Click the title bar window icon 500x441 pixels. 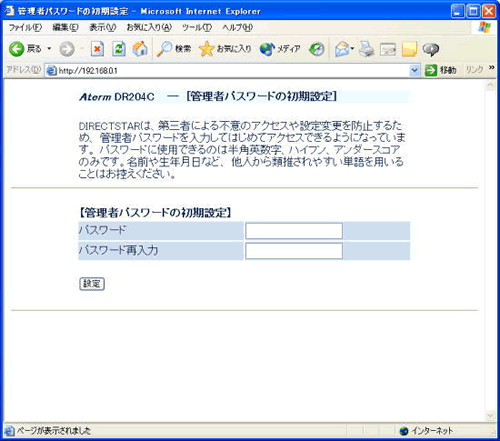[x=9, y=11]
